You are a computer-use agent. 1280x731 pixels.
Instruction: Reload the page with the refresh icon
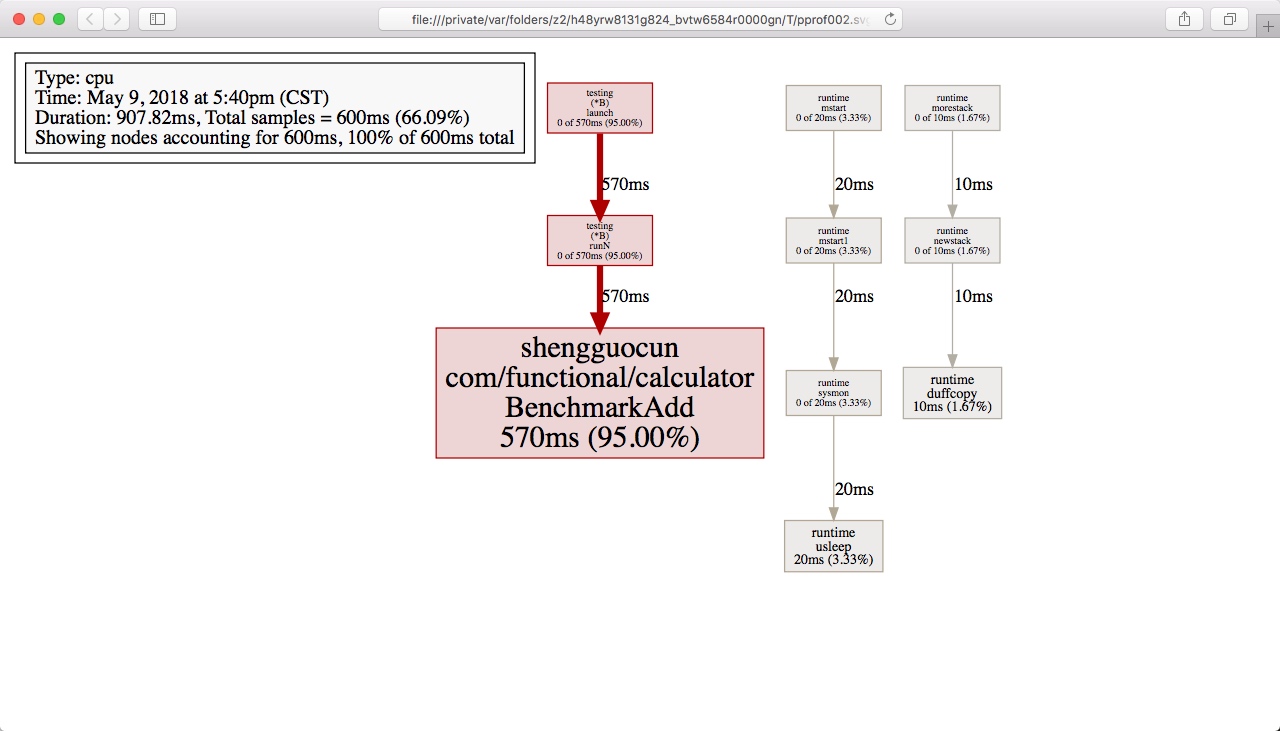pos(890,19)
